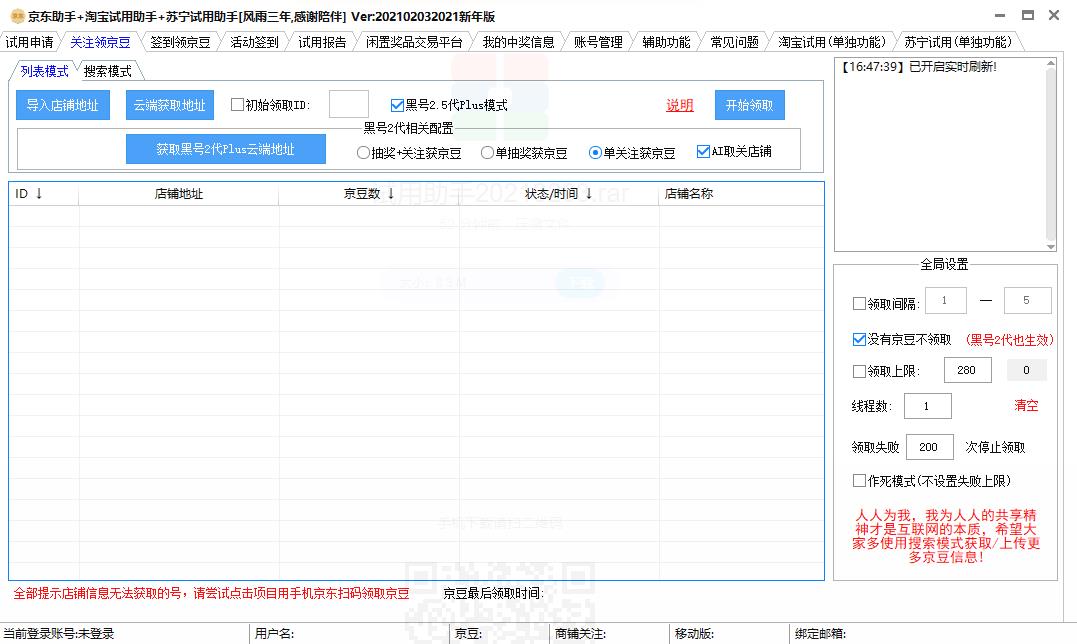The image size is (1077, 644).
Task: Enable 作死模式 checkbox
Action: pyautogui.click(x=859, y=481)
